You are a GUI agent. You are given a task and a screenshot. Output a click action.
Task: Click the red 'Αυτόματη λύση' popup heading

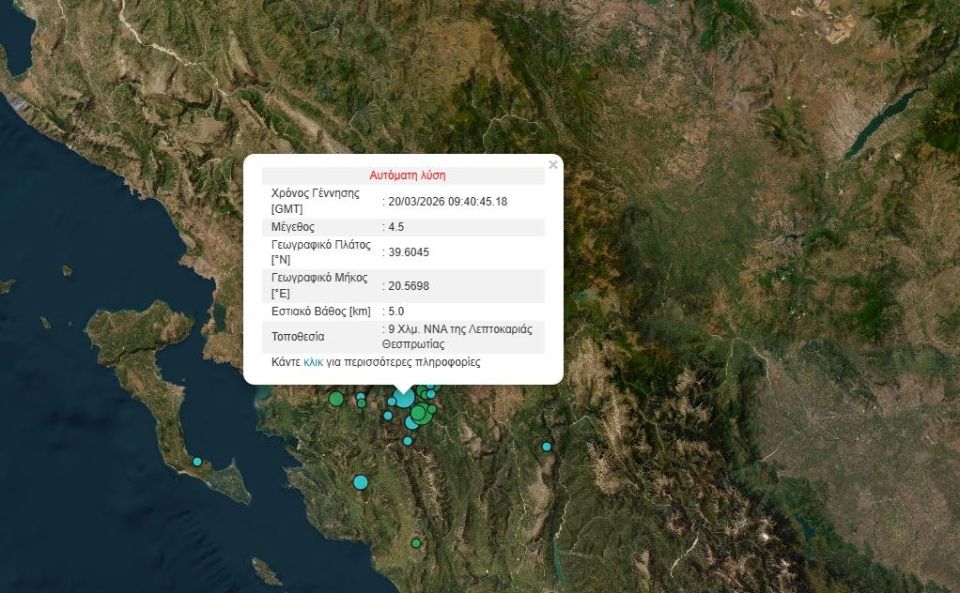coord(407,175)
